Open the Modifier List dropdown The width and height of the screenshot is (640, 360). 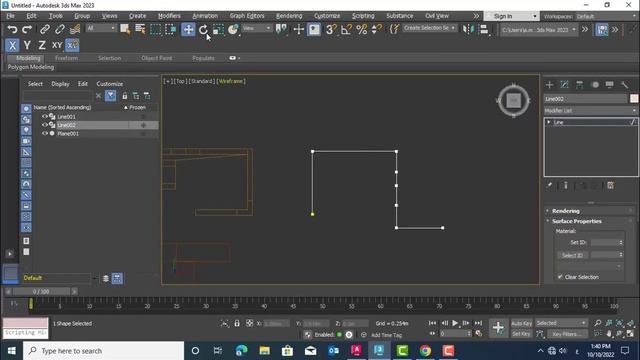[x=590, y=111]
